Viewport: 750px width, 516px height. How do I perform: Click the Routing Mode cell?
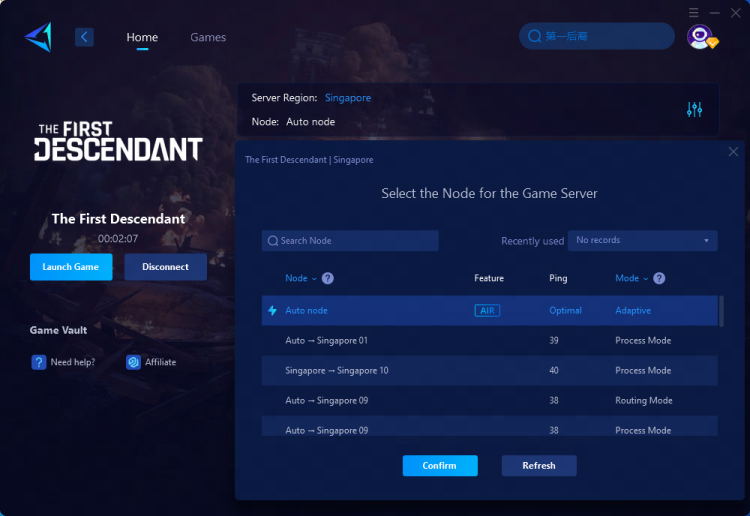pyautogui.click(x=644, y=401)
